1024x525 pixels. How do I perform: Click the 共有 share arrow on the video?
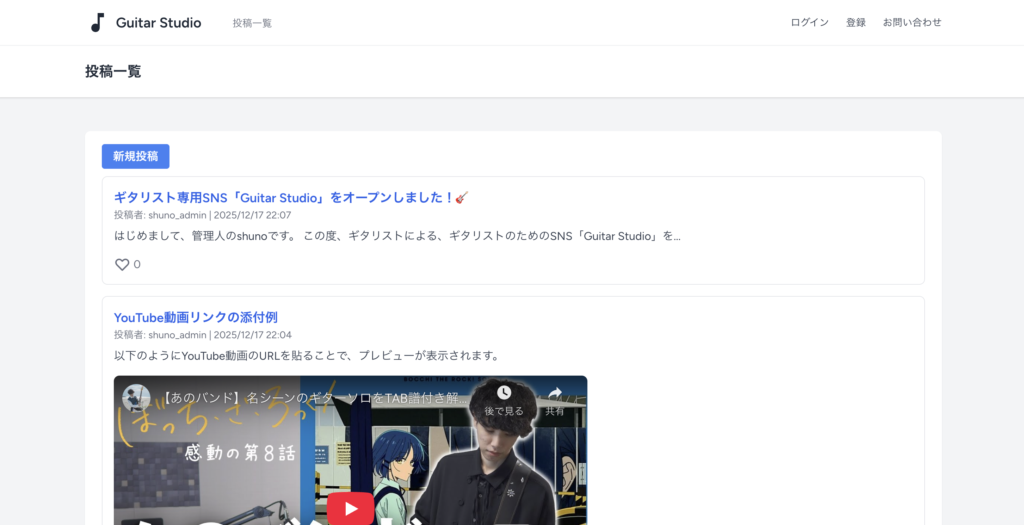tap(555, 393)
